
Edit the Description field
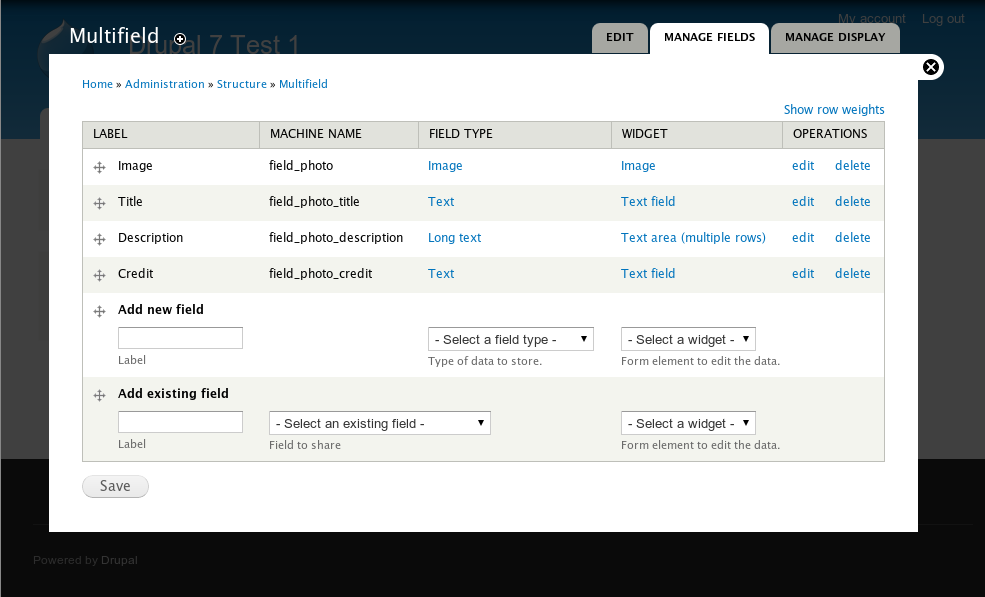[x=803, y=238]
